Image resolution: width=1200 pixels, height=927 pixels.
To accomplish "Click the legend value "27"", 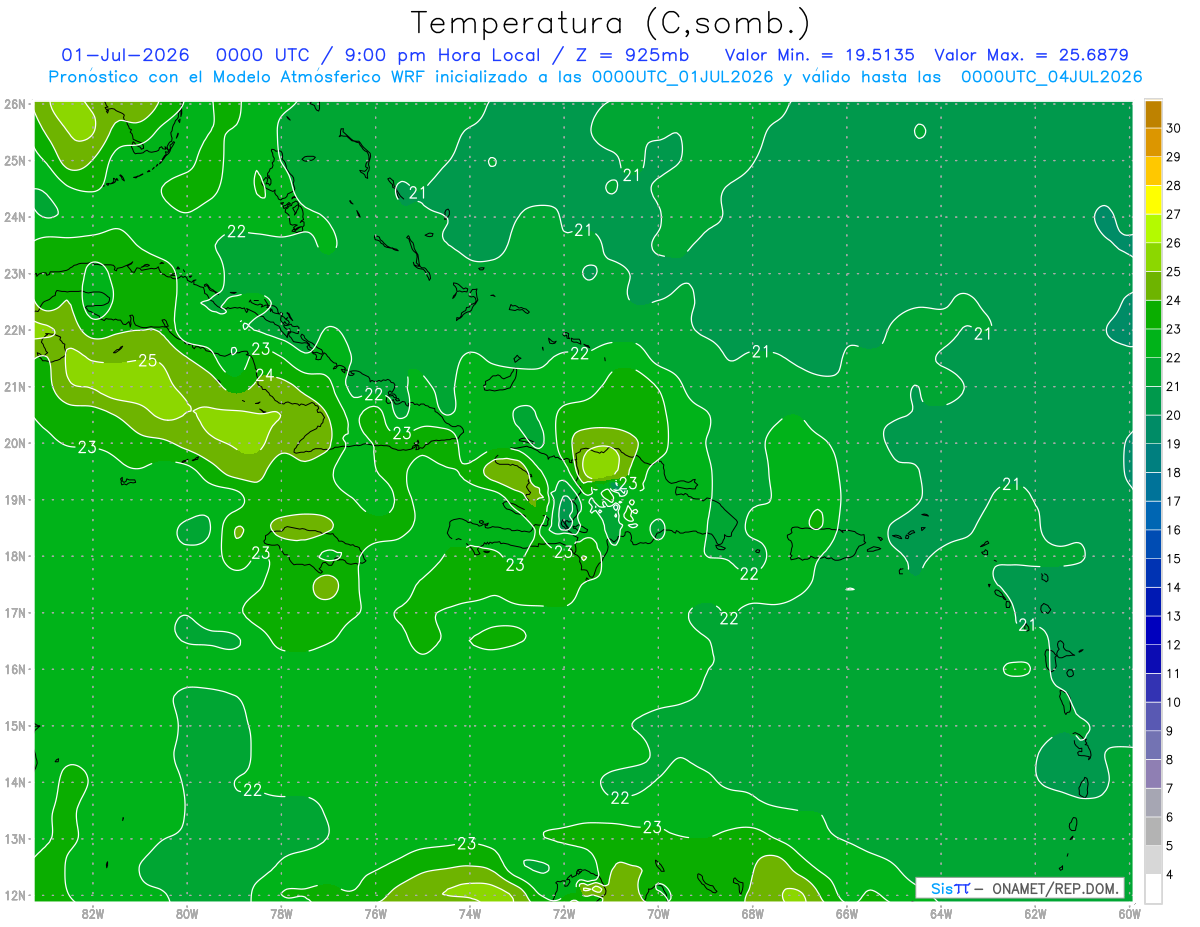I will [x=1173, y=214].
